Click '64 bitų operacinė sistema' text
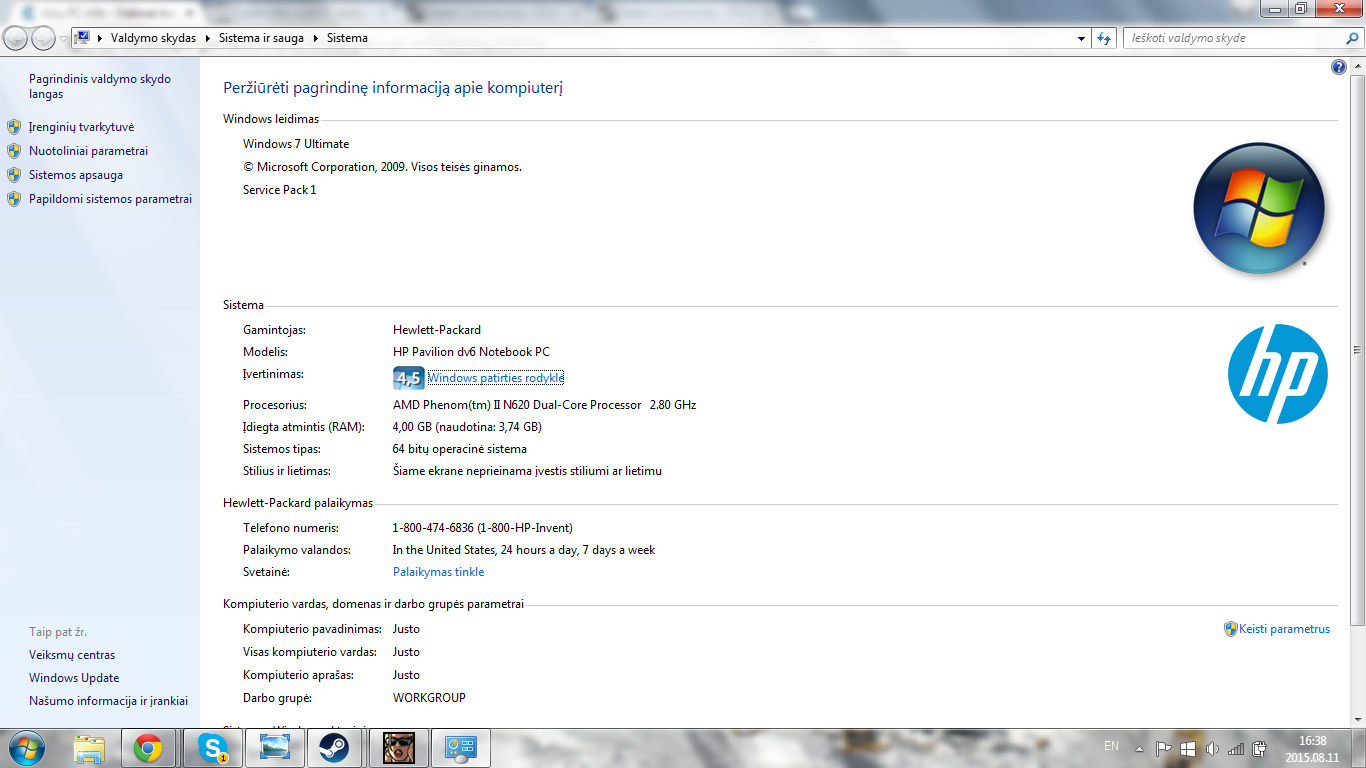 (x=460, y=449)
